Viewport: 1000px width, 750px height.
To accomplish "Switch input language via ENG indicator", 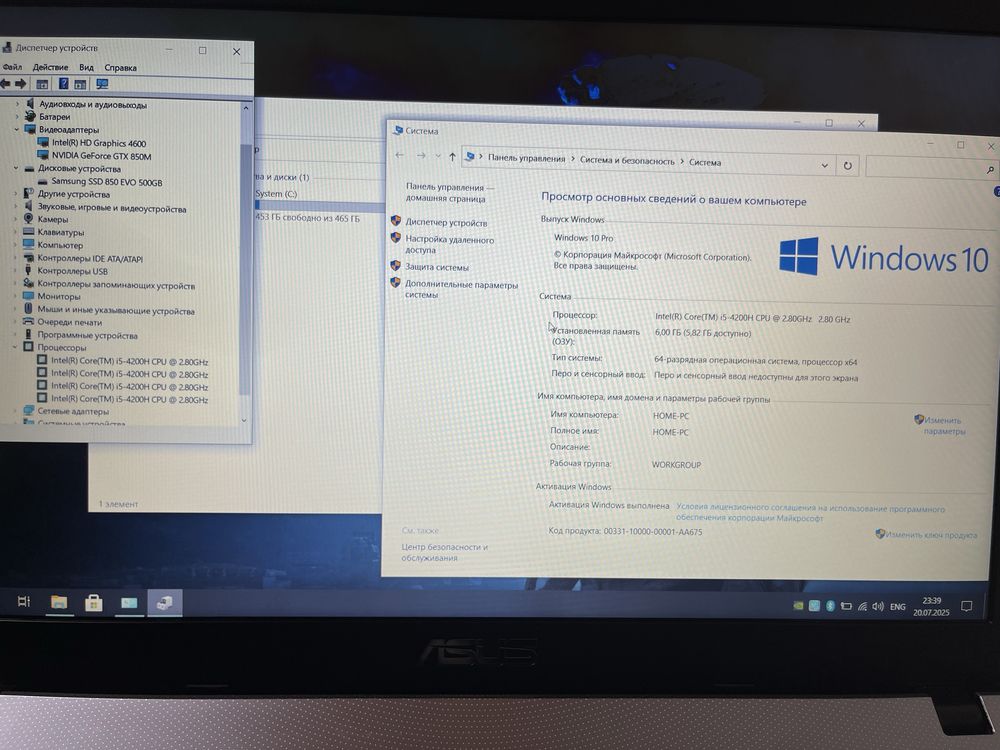I will click(897, 607).
